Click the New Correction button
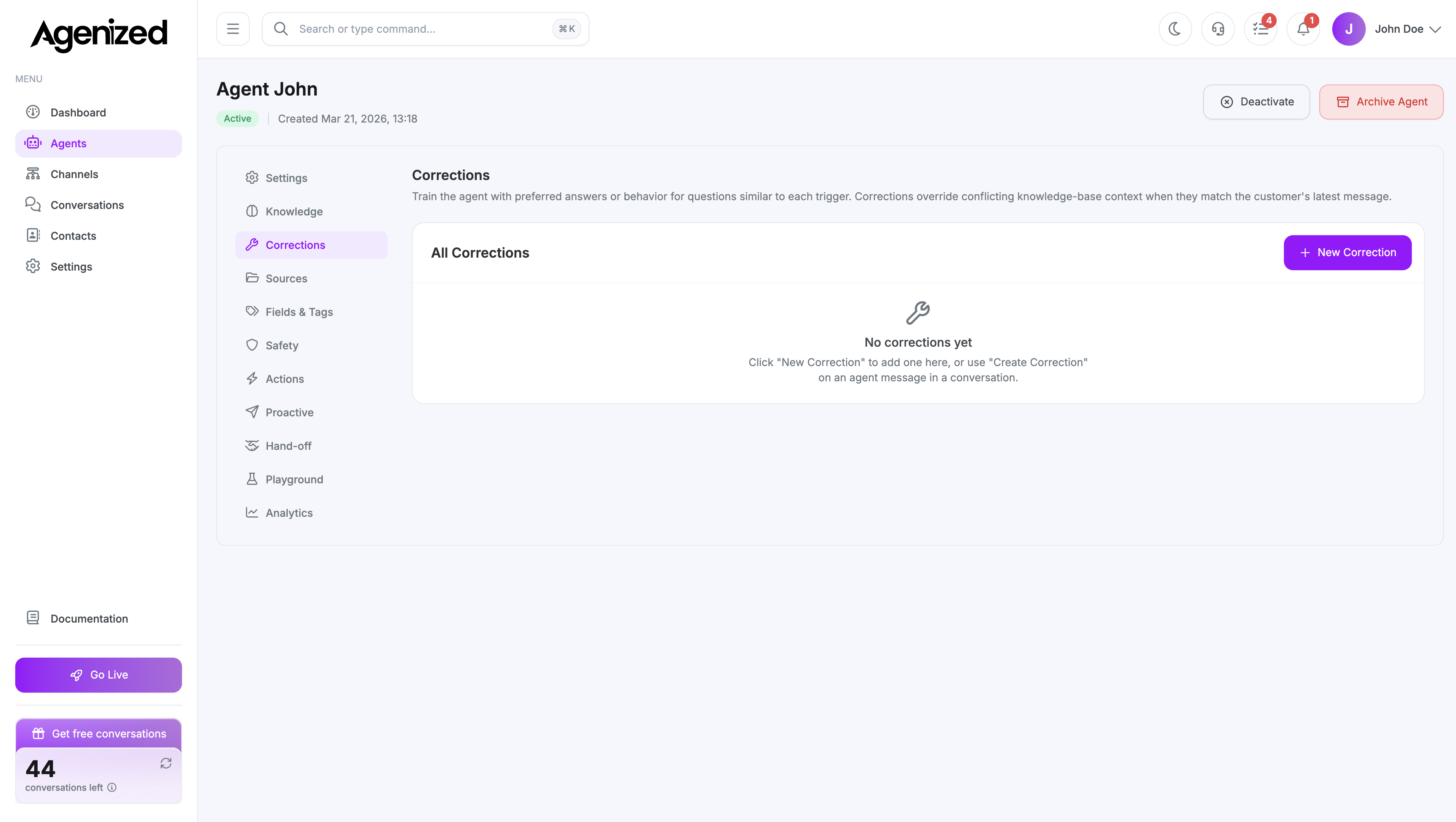This screenshot has width=1456, height=822. point(1347,252)
